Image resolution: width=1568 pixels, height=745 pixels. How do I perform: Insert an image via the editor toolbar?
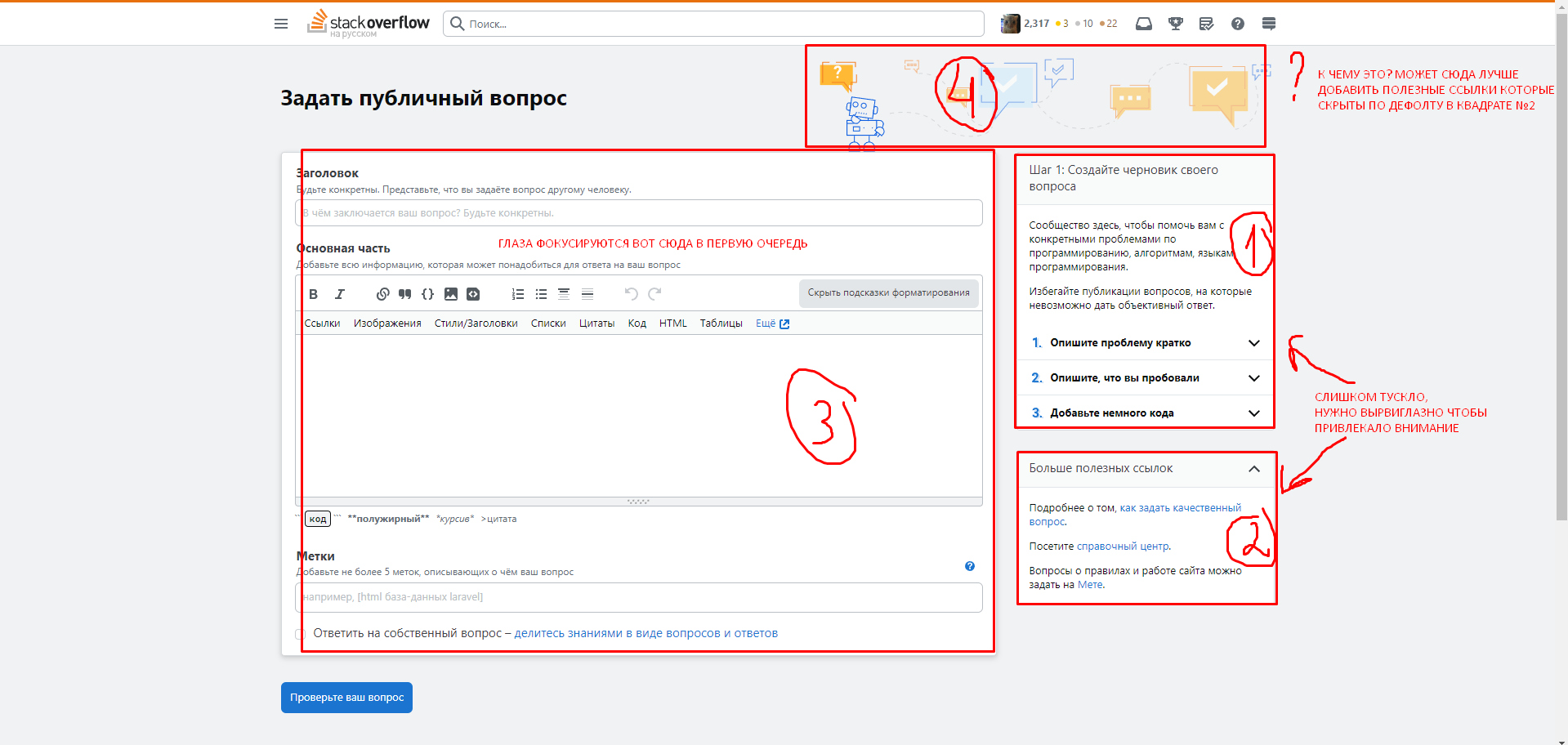click(x=451, y=294)
